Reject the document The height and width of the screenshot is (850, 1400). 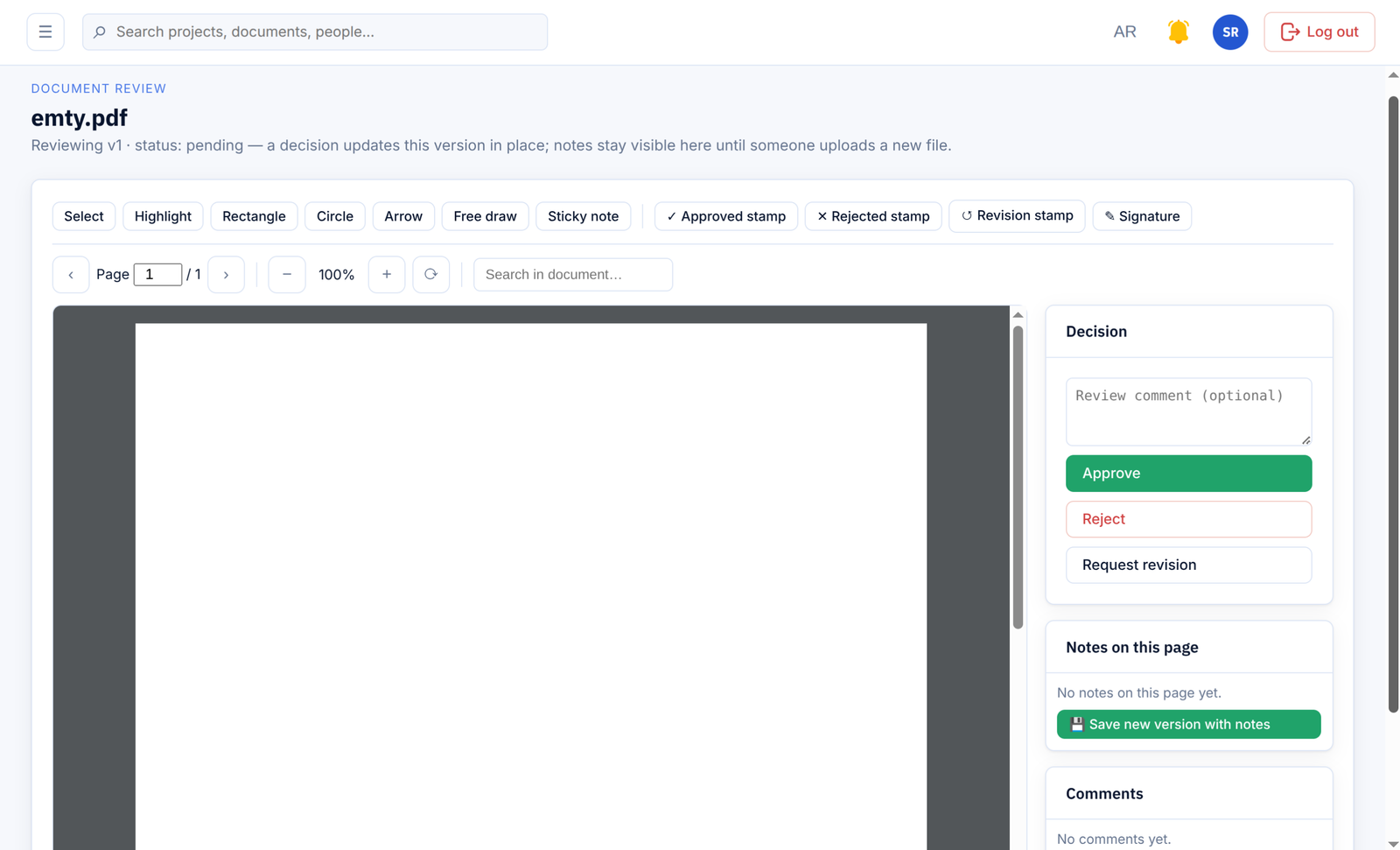coord(1188,519)
